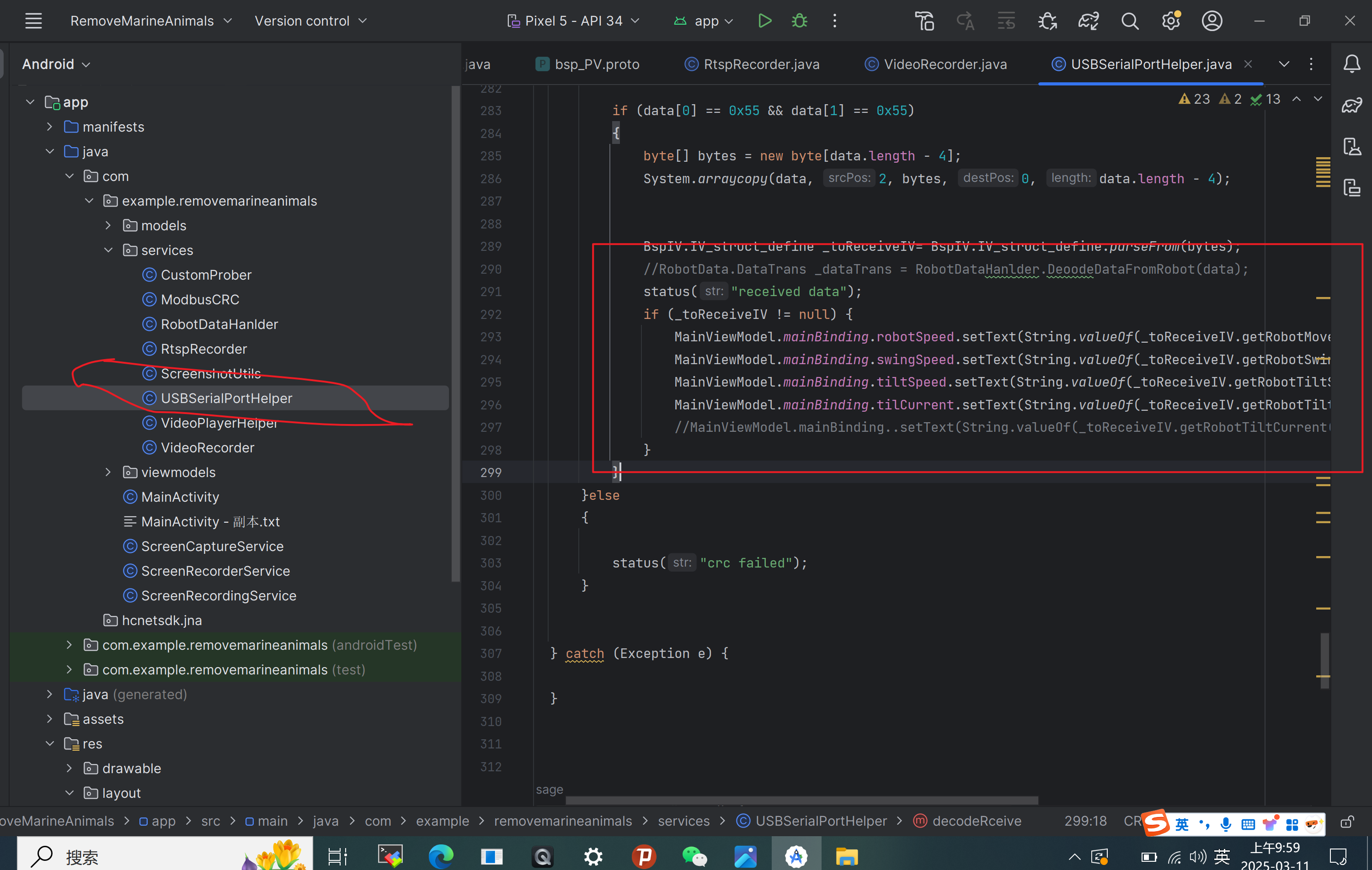The image size is (1372, 870).
Task: Close the USBSerialPortHelper.java tab
Action: [x=1248, y=64]
